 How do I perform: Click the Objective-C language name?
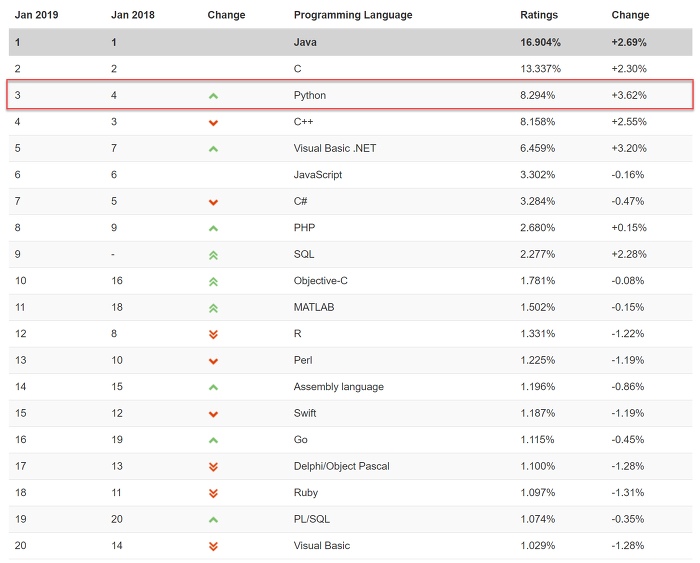point(321,280)
